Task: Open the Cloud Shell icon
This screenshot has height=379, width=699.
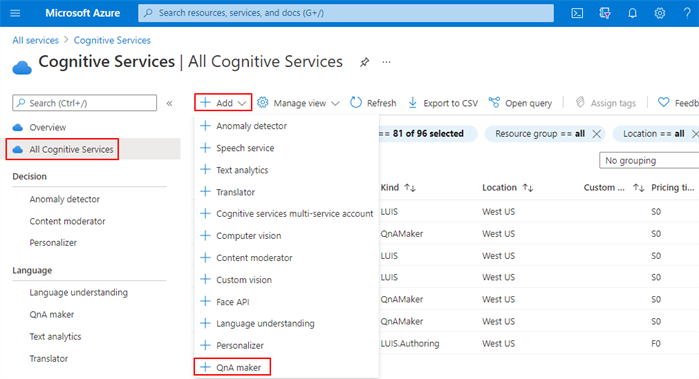Action: tap(577, 13)
